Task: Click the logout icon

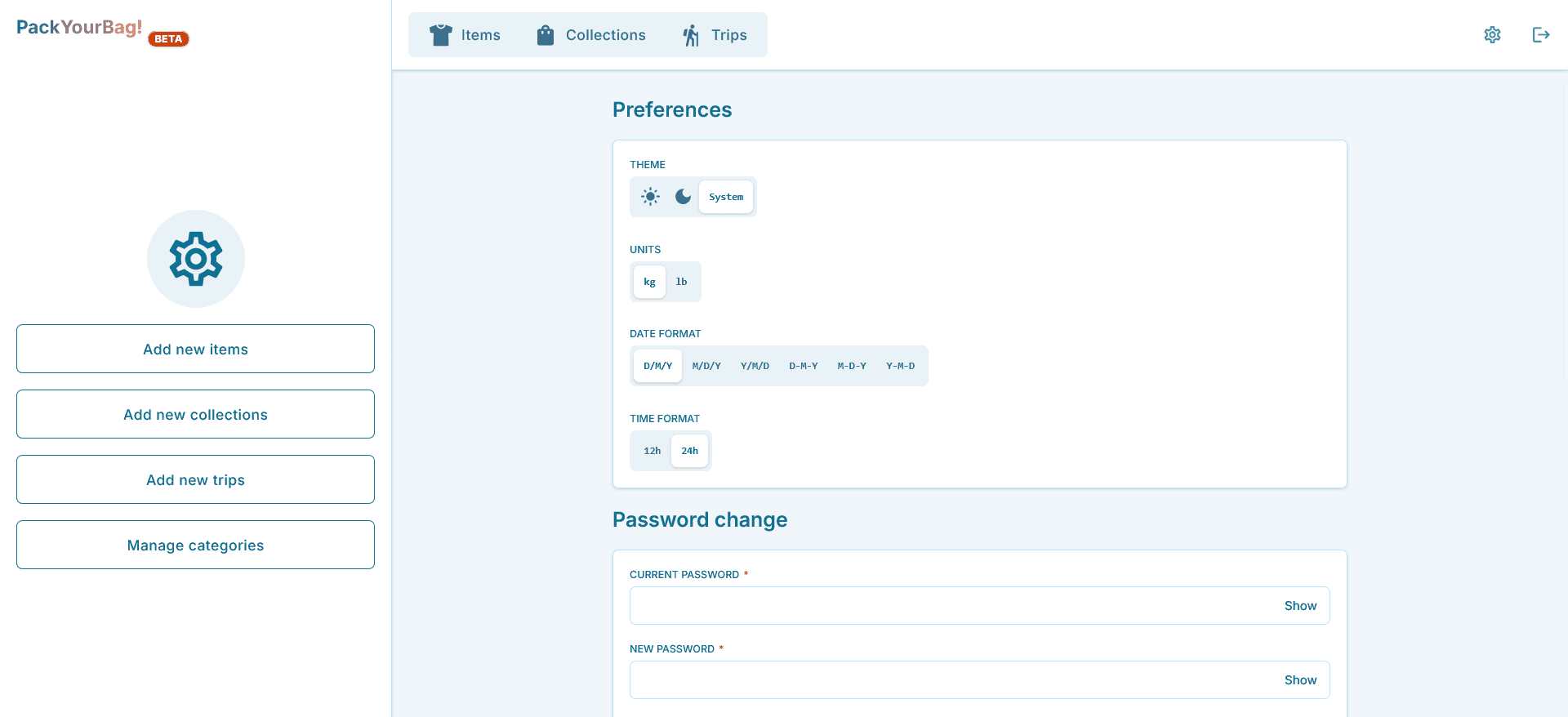Action: (x=1541, y=35)
